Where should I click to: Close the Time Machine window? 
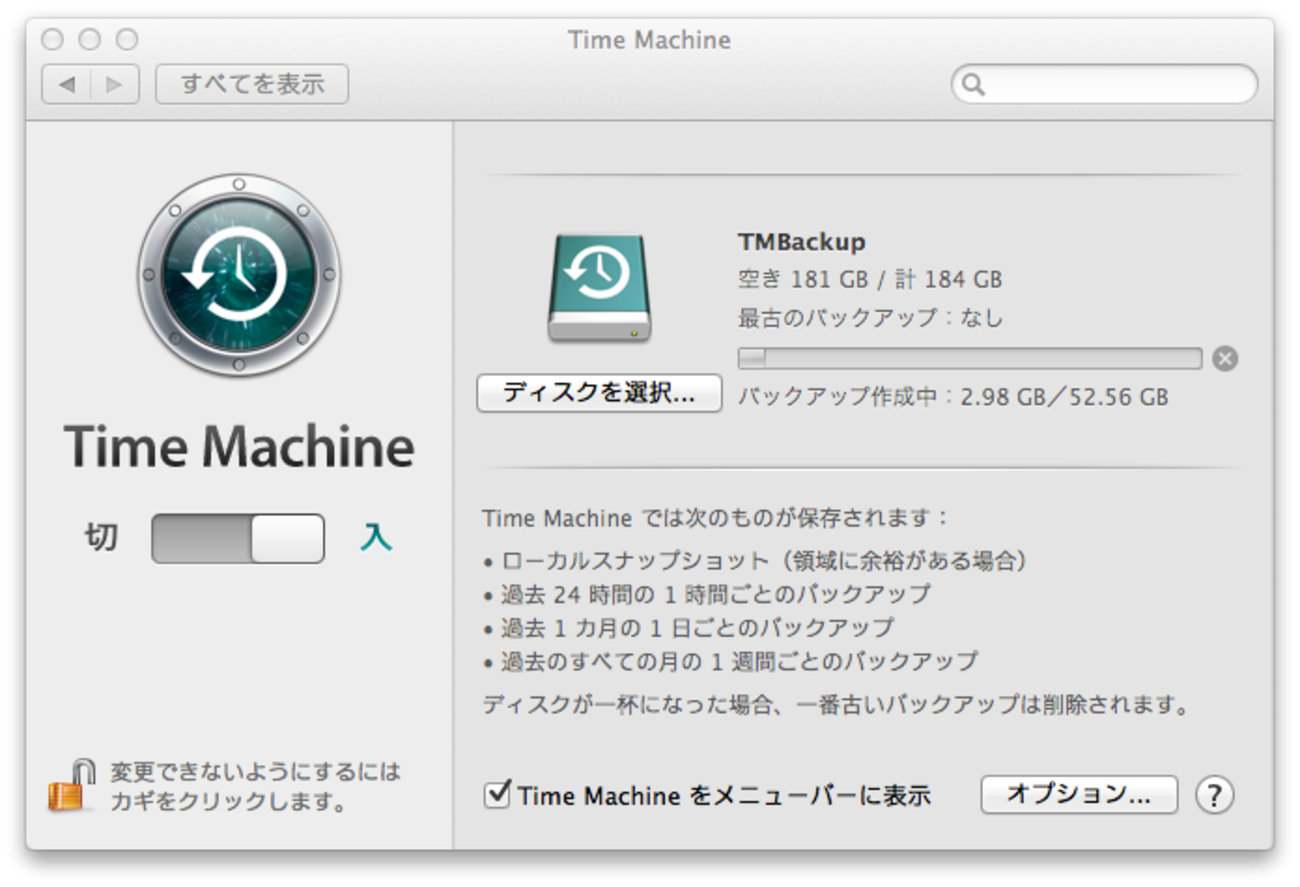[52, 40]
